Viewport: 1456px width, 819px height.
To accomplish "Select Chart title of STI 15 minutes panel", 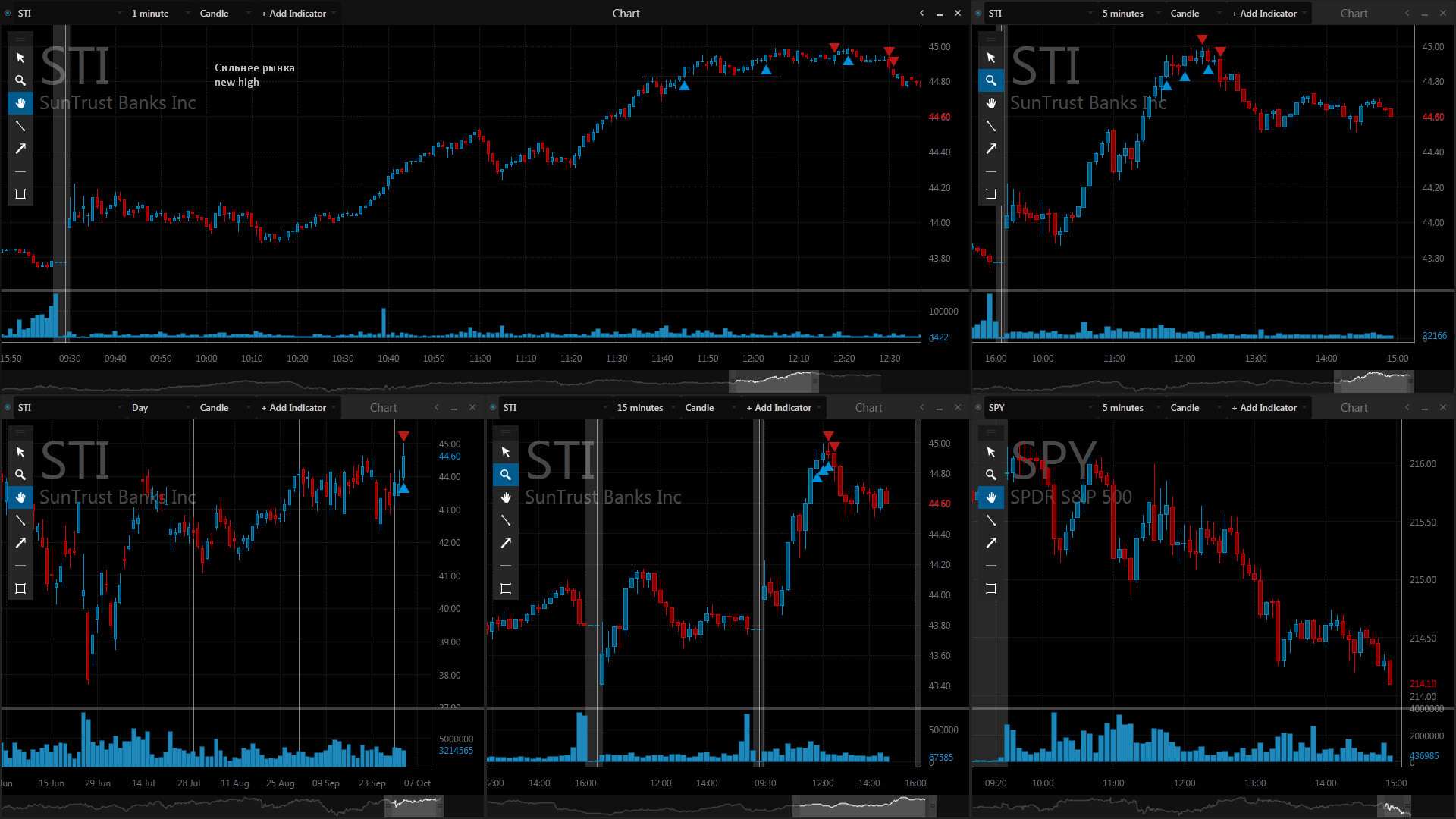I will 869,407.
